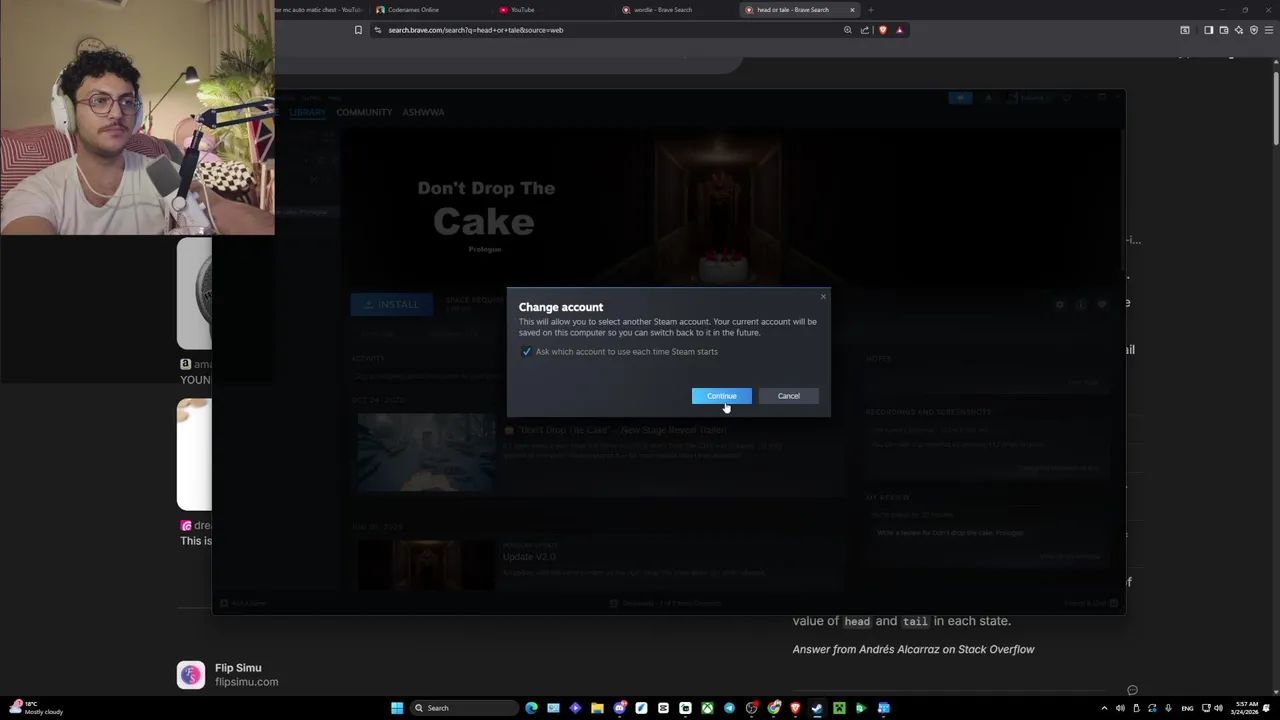Open Telegram from the taskbar
Screen dimensions: 1280x720
point(729,708)
